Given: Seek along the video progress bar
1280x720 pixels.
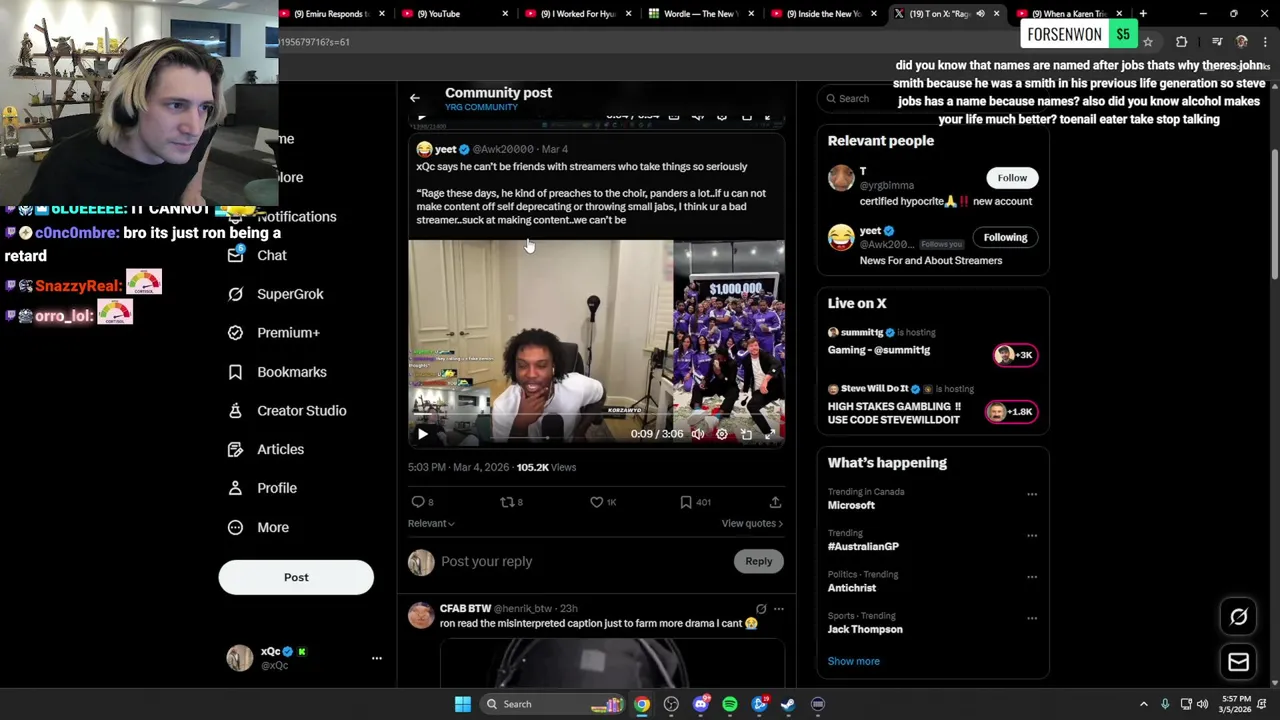Looking at the screenshot, I should [x=595, y=413].
